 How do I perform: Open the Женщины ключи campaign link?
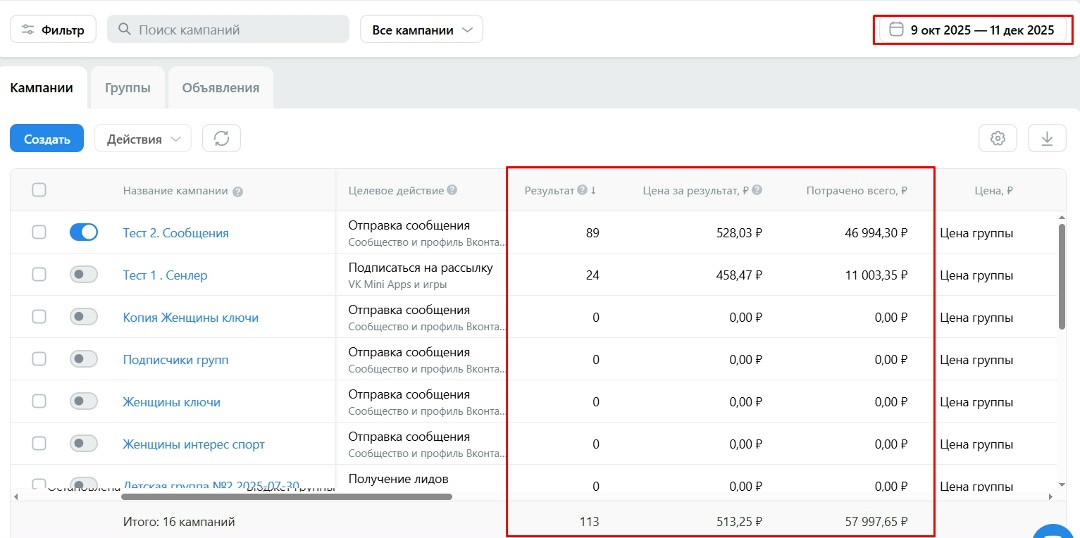(172, 402)
